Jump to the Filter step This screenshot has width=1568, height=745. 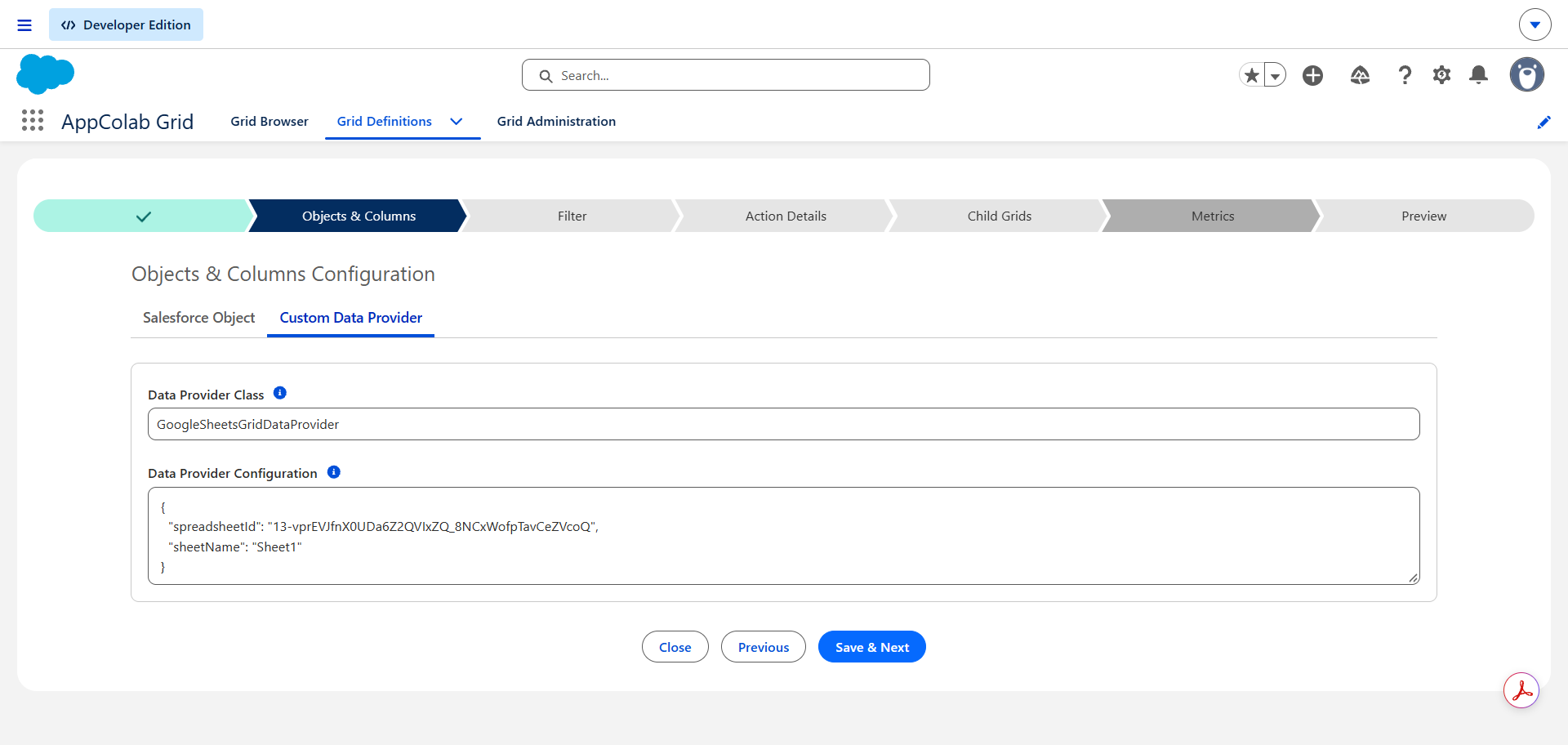(x=572, y=216)
